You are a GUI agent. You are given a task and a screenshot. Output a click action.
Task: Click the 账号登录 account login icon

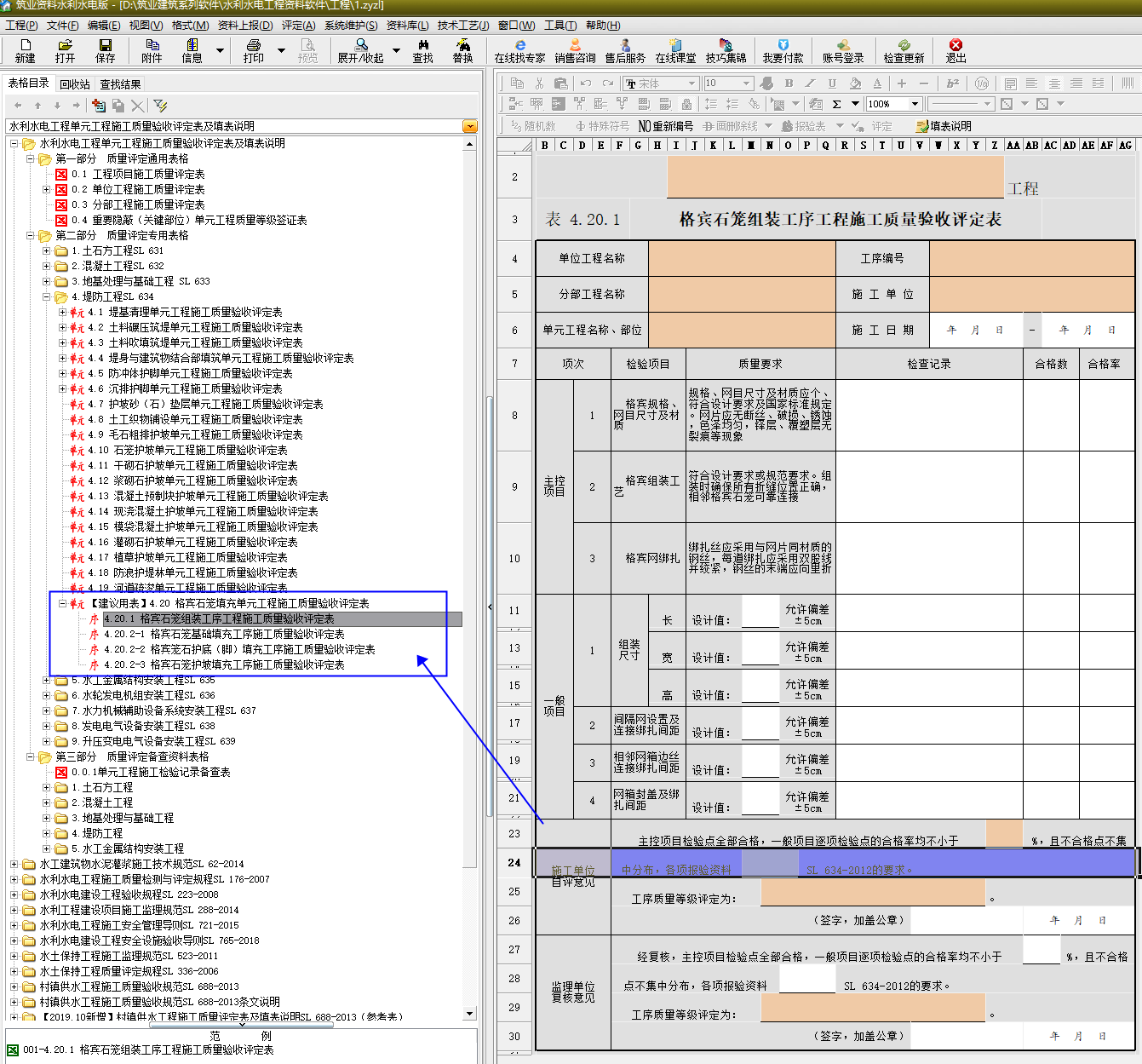pyautogui.click(x=843, y=50)
